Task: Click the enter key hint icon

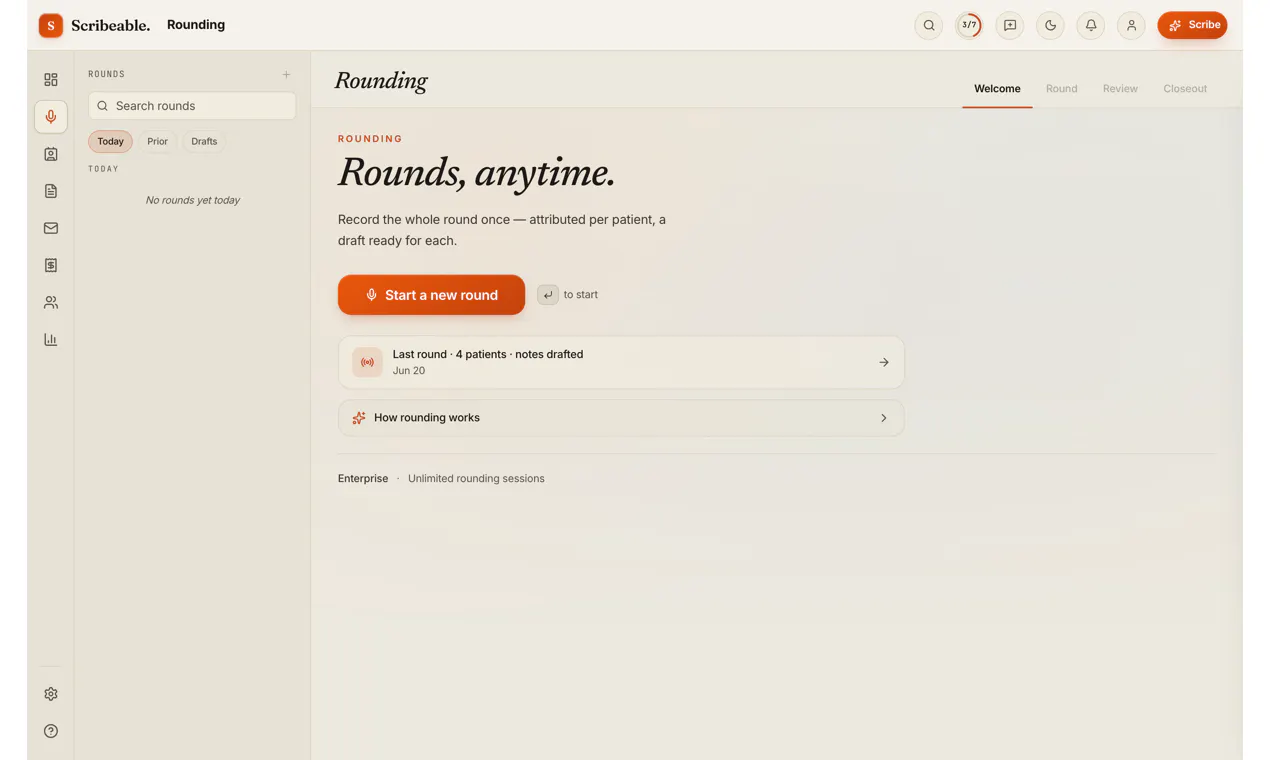Action: (x=548, y=295)
